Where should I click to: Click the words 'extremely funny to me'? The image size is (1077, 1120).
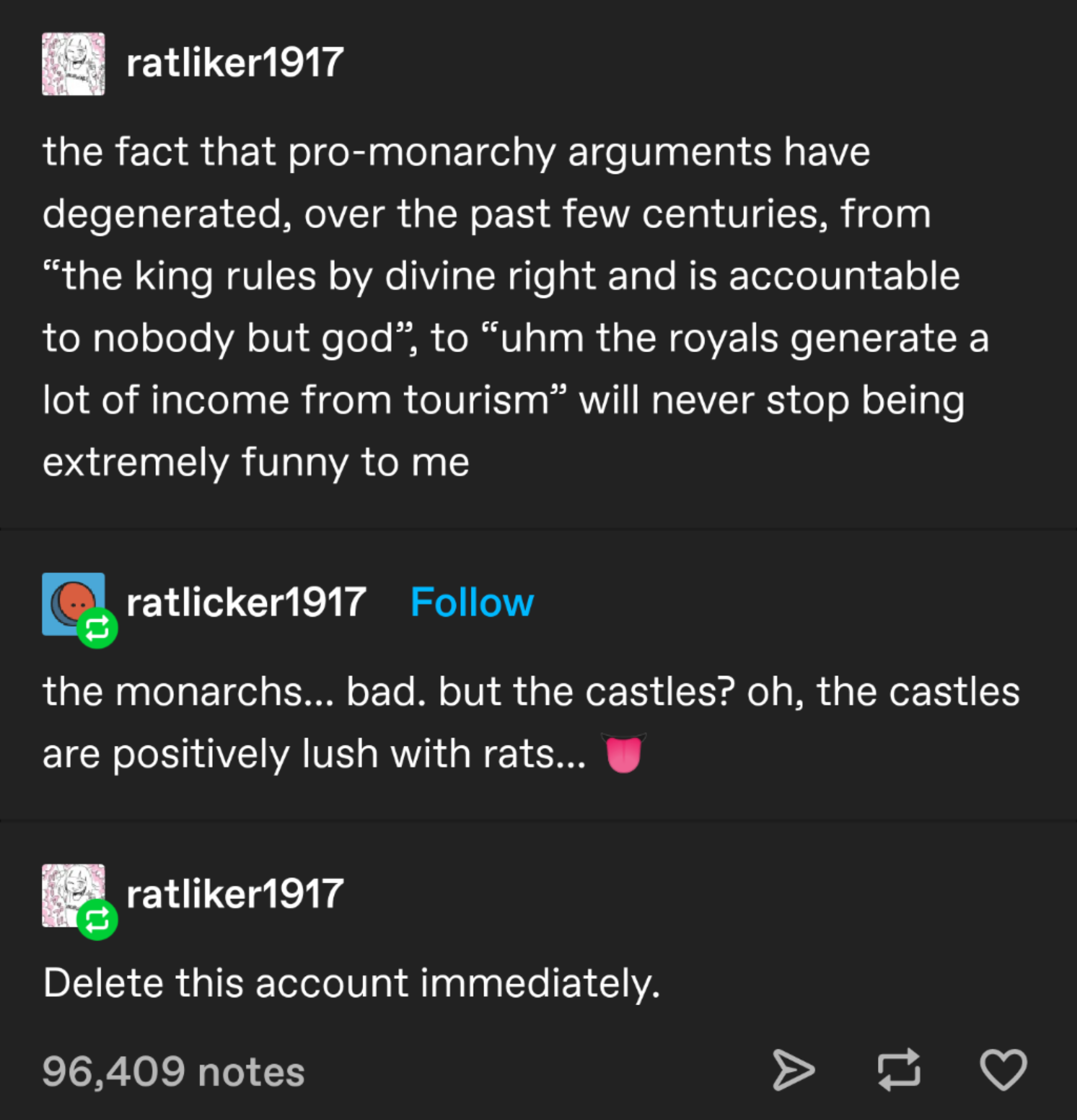point(256,462)
